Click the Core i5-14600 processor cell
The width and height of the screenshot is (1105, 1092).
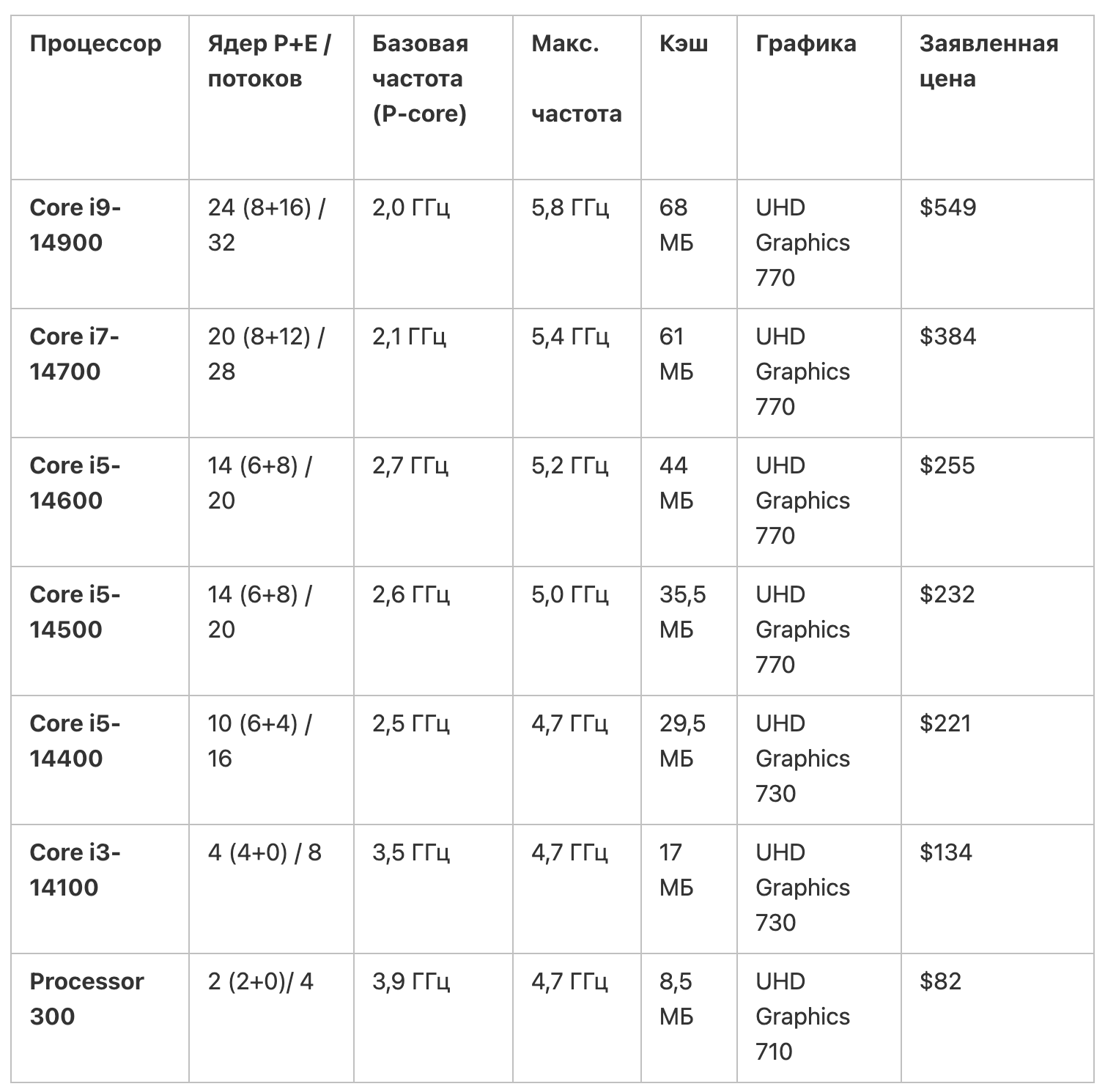point(75,483)
